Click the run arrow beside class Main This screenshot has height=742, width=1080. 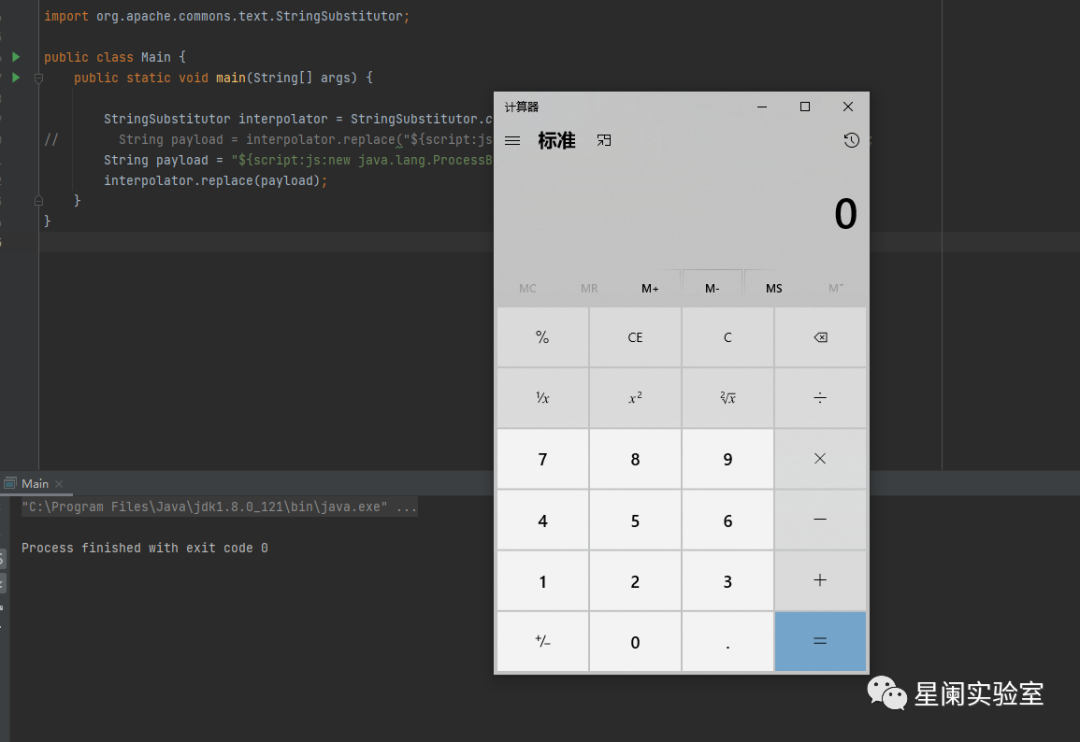16,57
